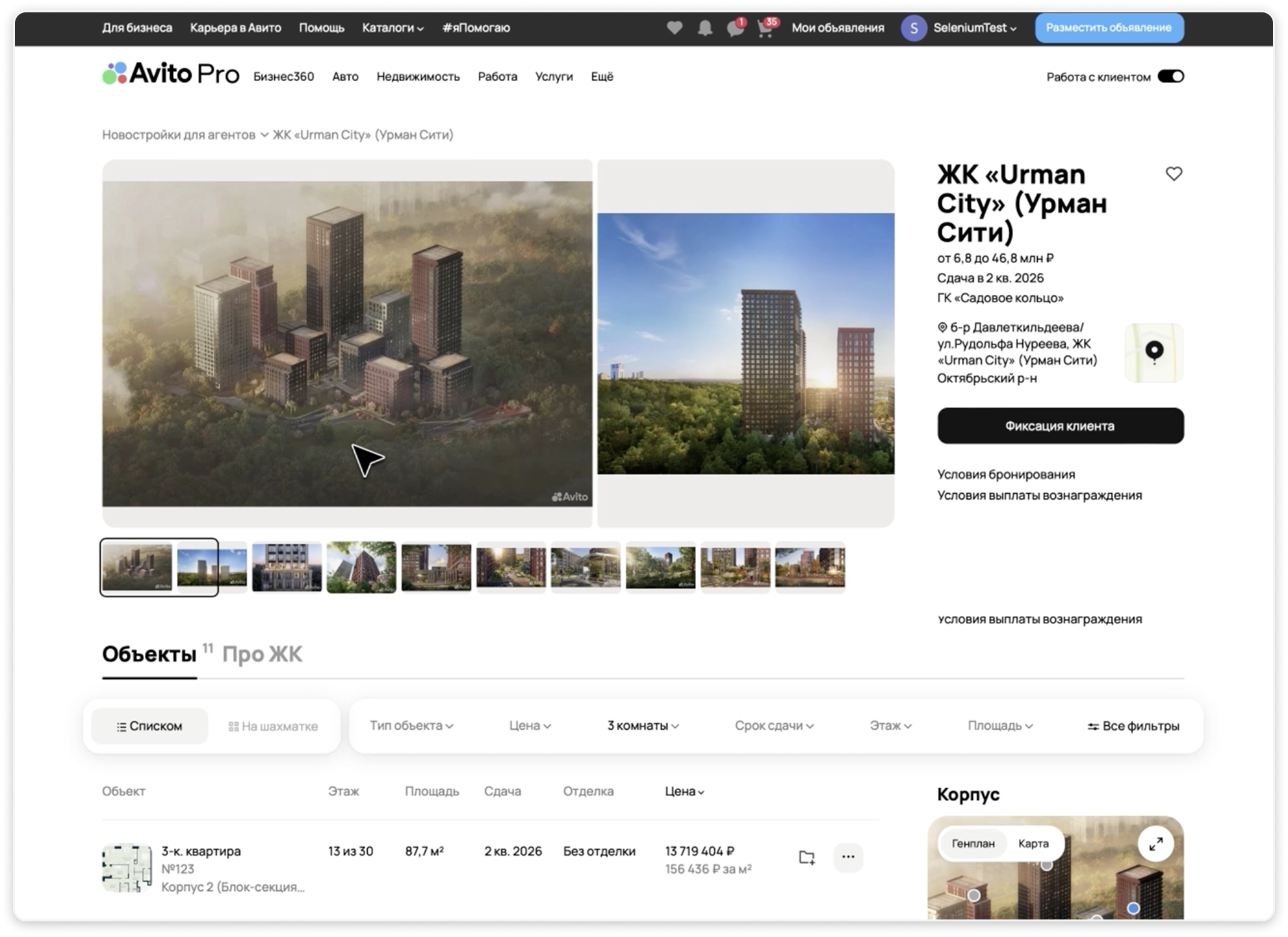Open the Условия бронирования link
The image size is (1288, 937).
tap(1005, 474)
